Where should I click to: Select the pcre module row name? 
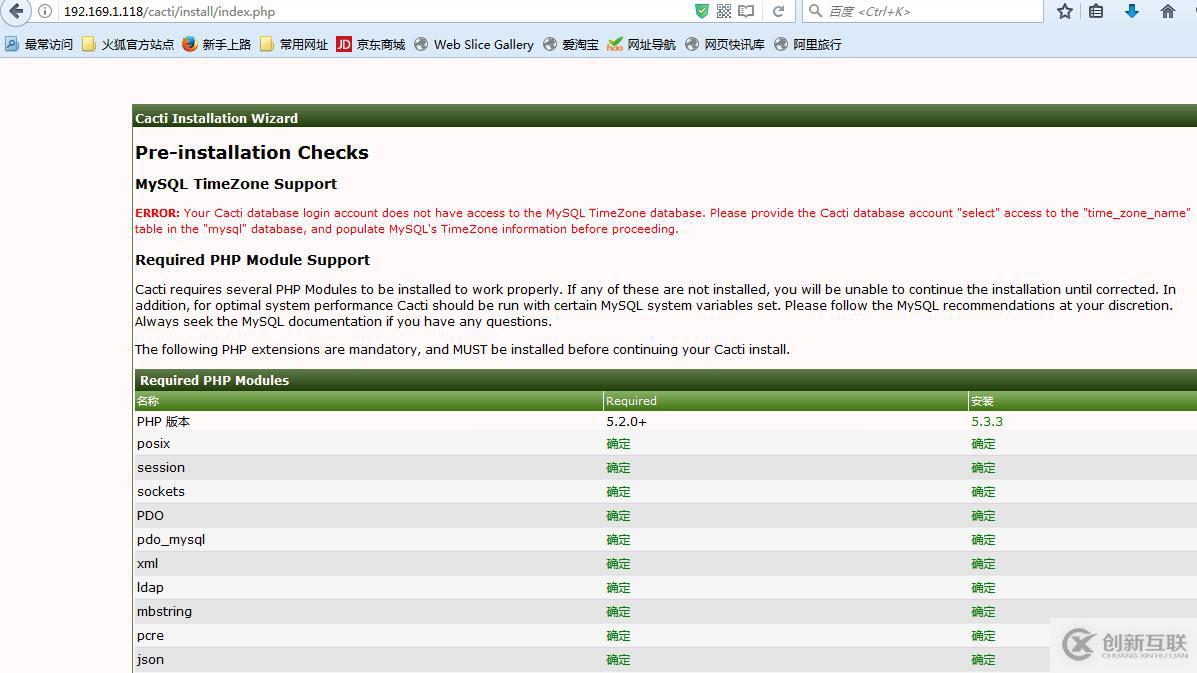150,636
